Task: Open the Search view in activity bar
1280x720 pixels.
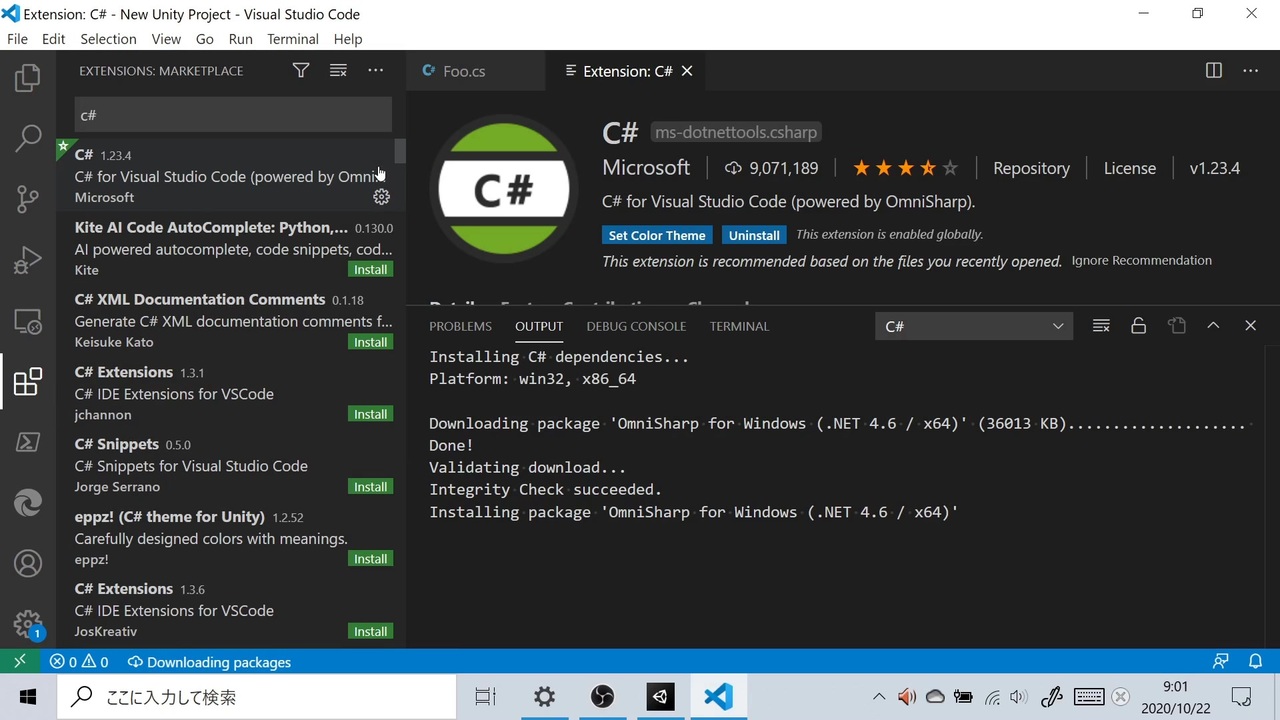Action: click(x=28, y=138)
